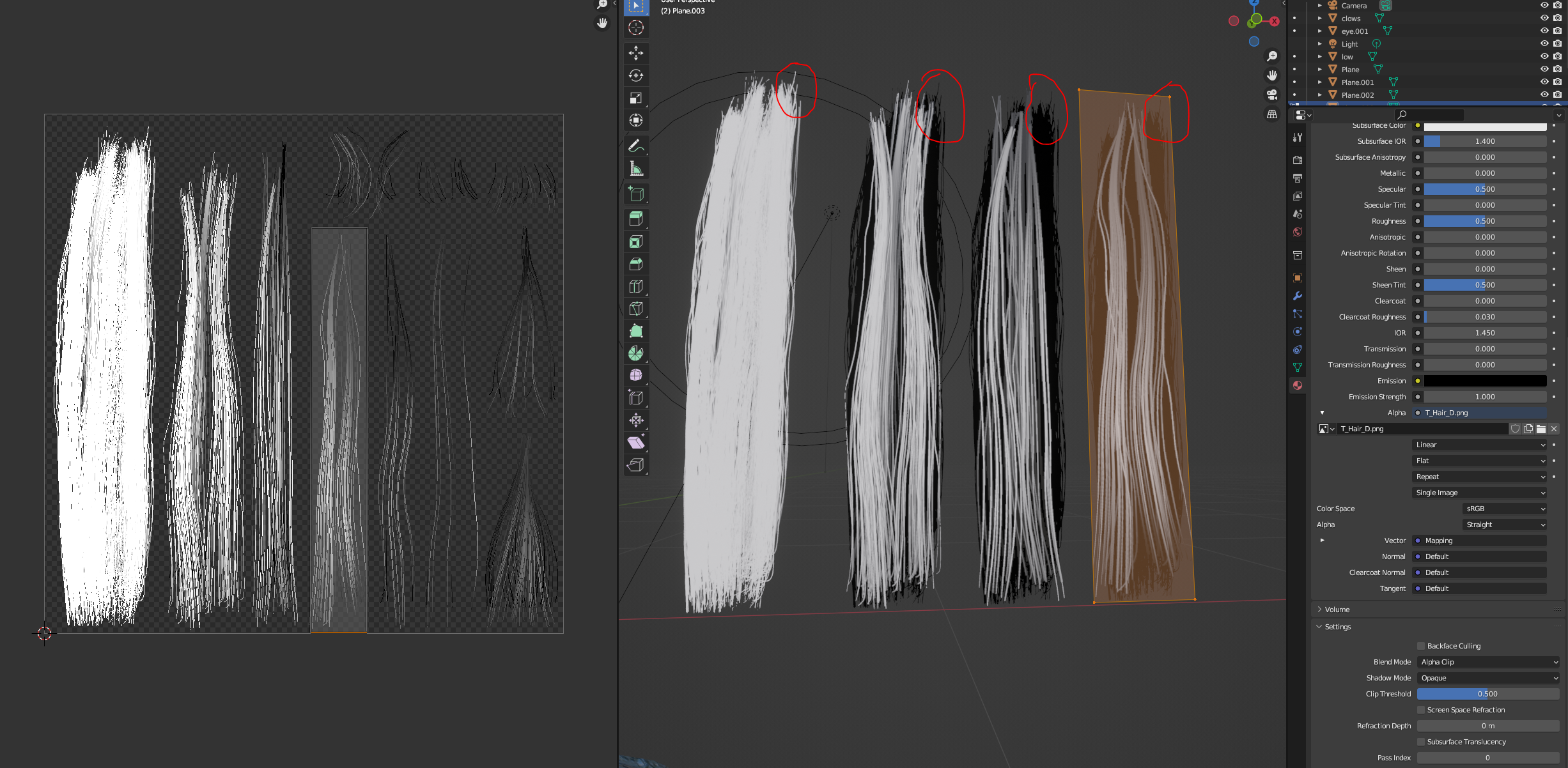Adjust the Clip Threshold slider
1568x768 pixels.
click(x=1487, y=694)
